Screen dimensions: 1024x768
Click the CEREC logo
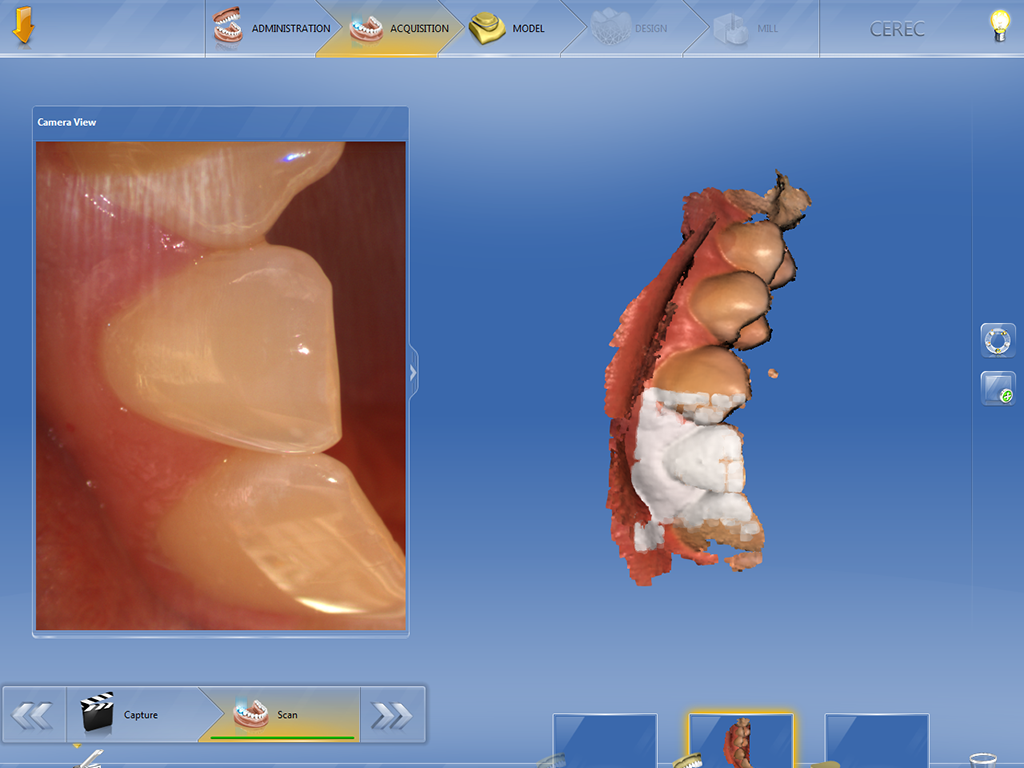click(897, 29)
